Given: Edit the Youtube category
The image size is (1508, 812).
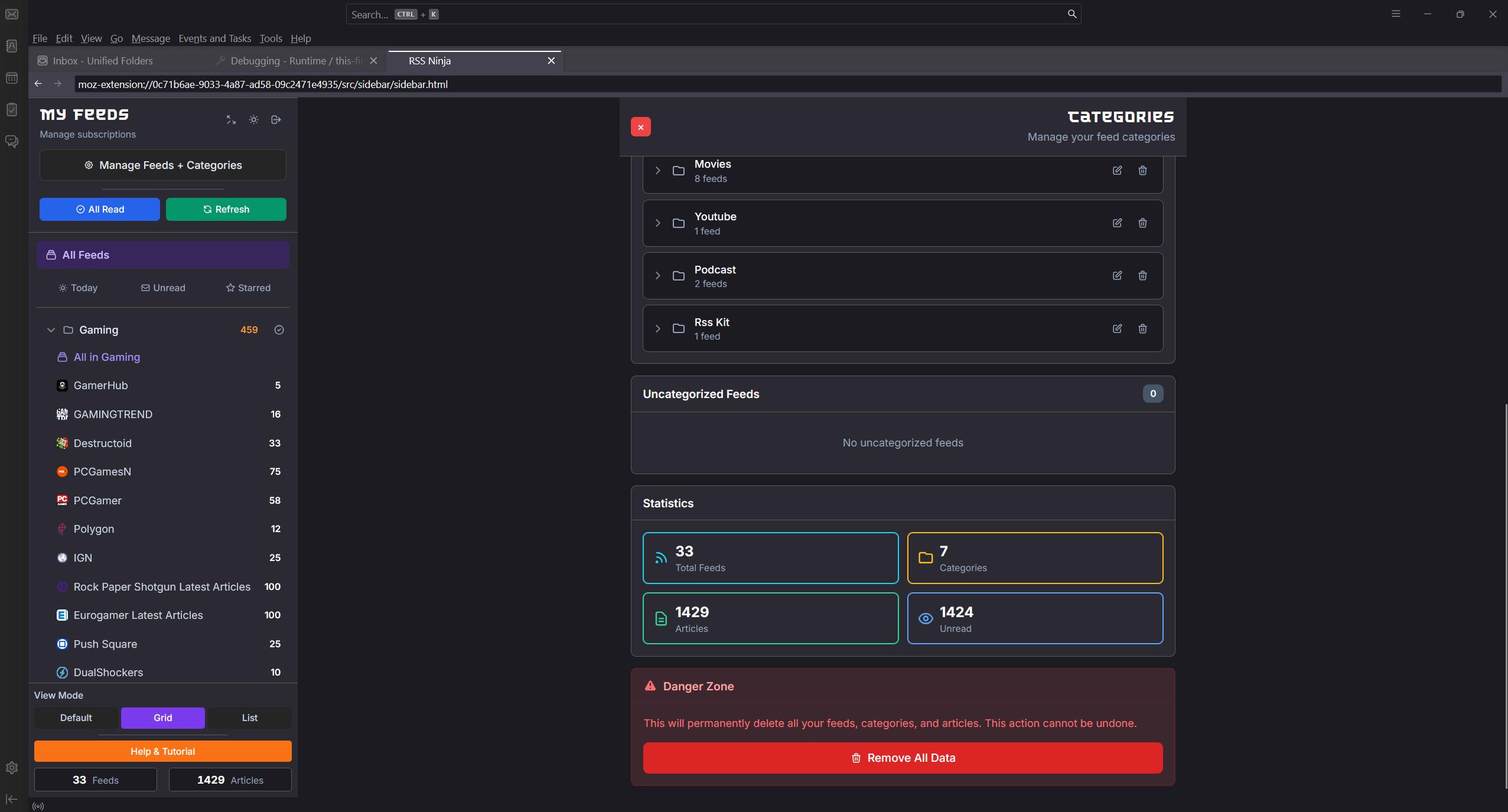Looking at the screenshot, I should [x=1117, y=223].
